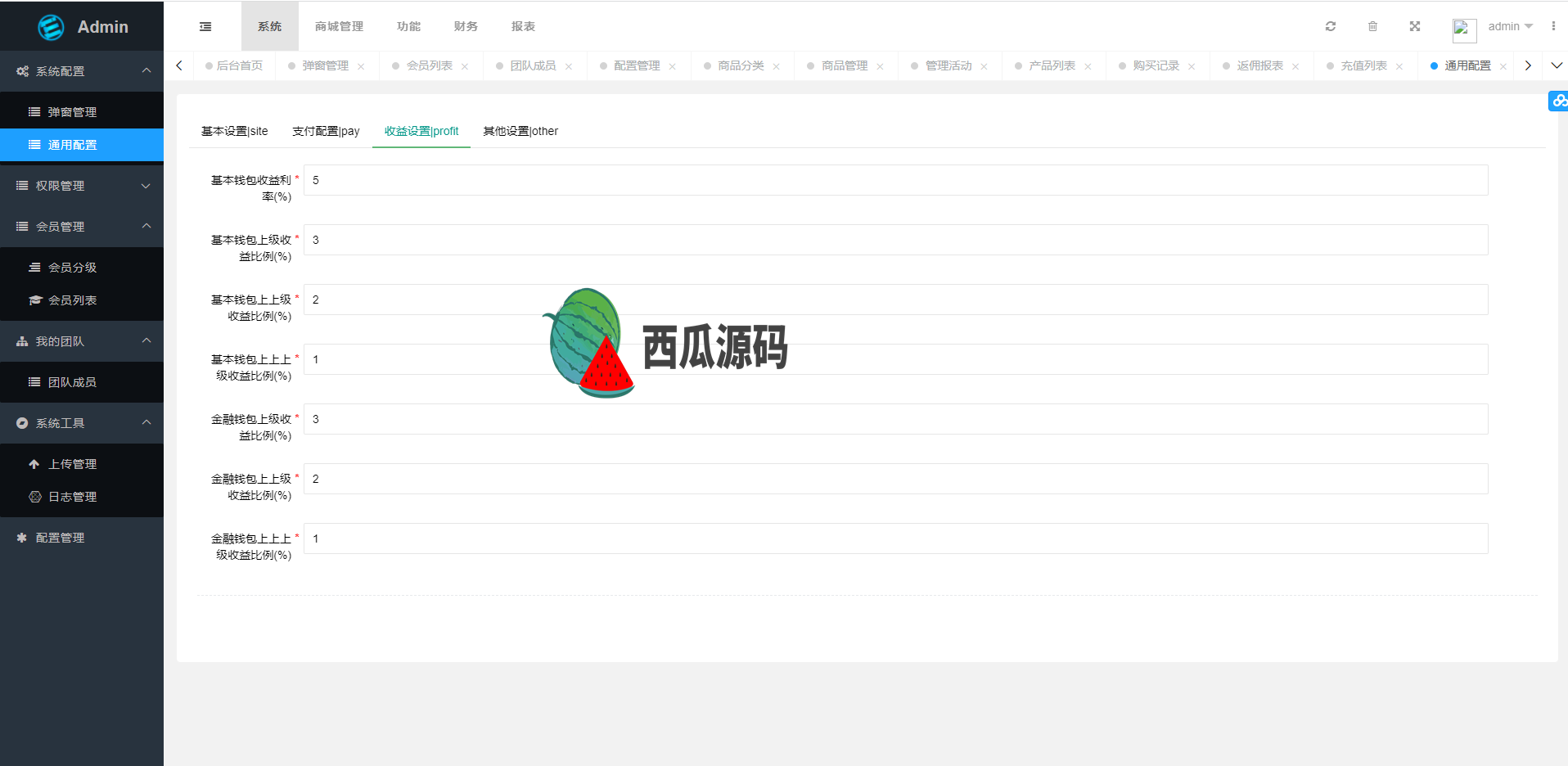The width and height of the screenshot is (1568, 766).
Task: Switch to 其他设置|other tab
Action: (x=520, y=131)
